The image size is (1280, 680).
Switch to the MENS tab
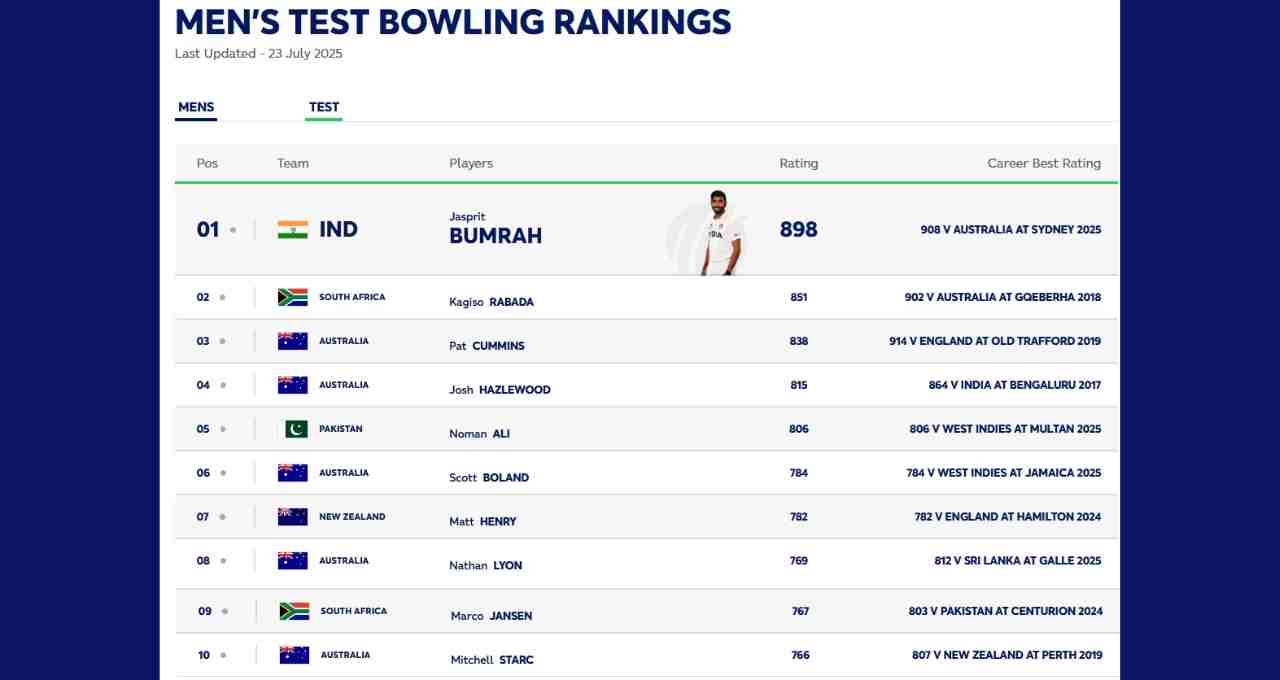[x=196, y=107]
